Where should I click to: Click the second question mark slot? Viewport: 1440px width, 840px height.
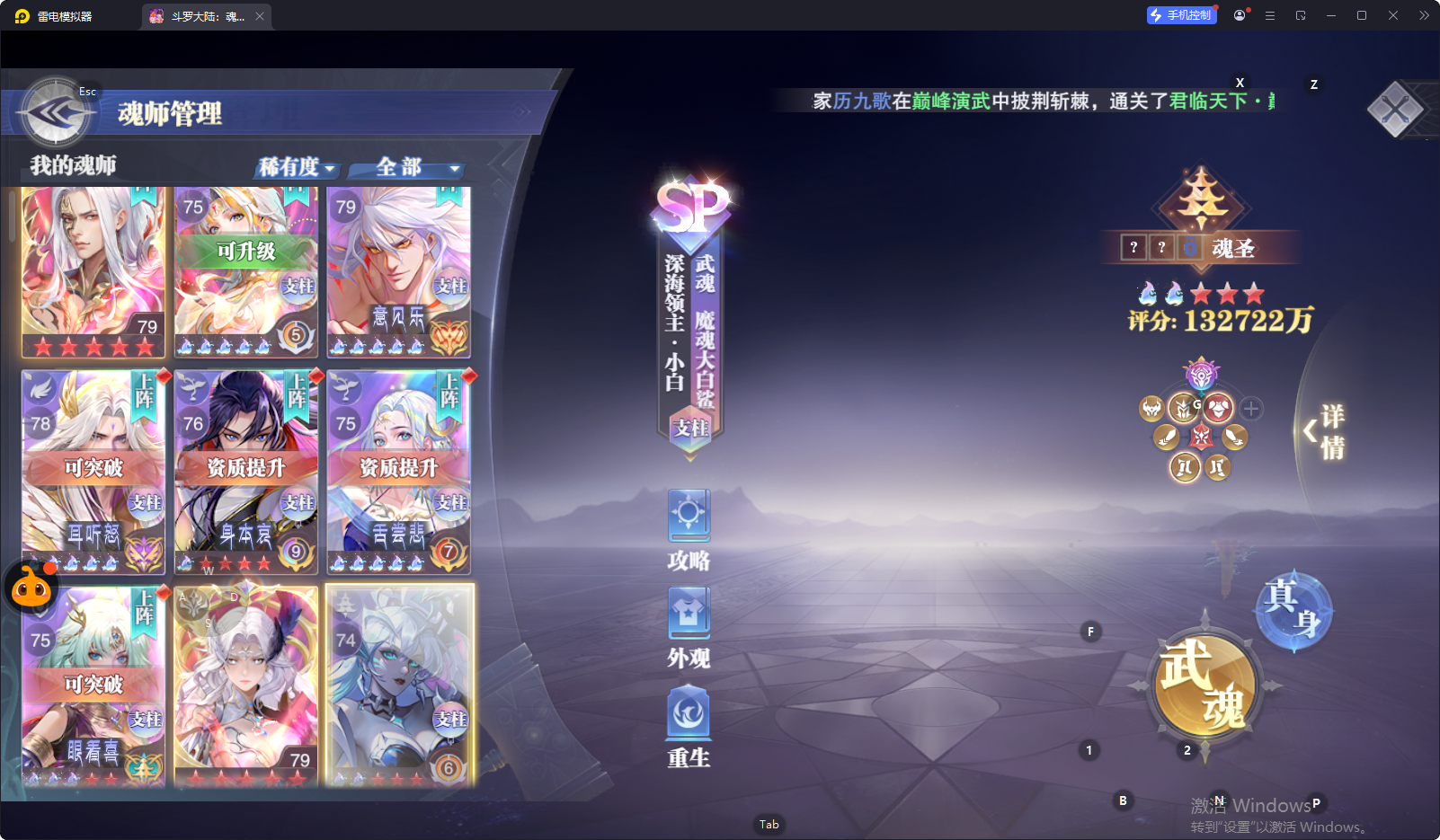pos(1161,247)
